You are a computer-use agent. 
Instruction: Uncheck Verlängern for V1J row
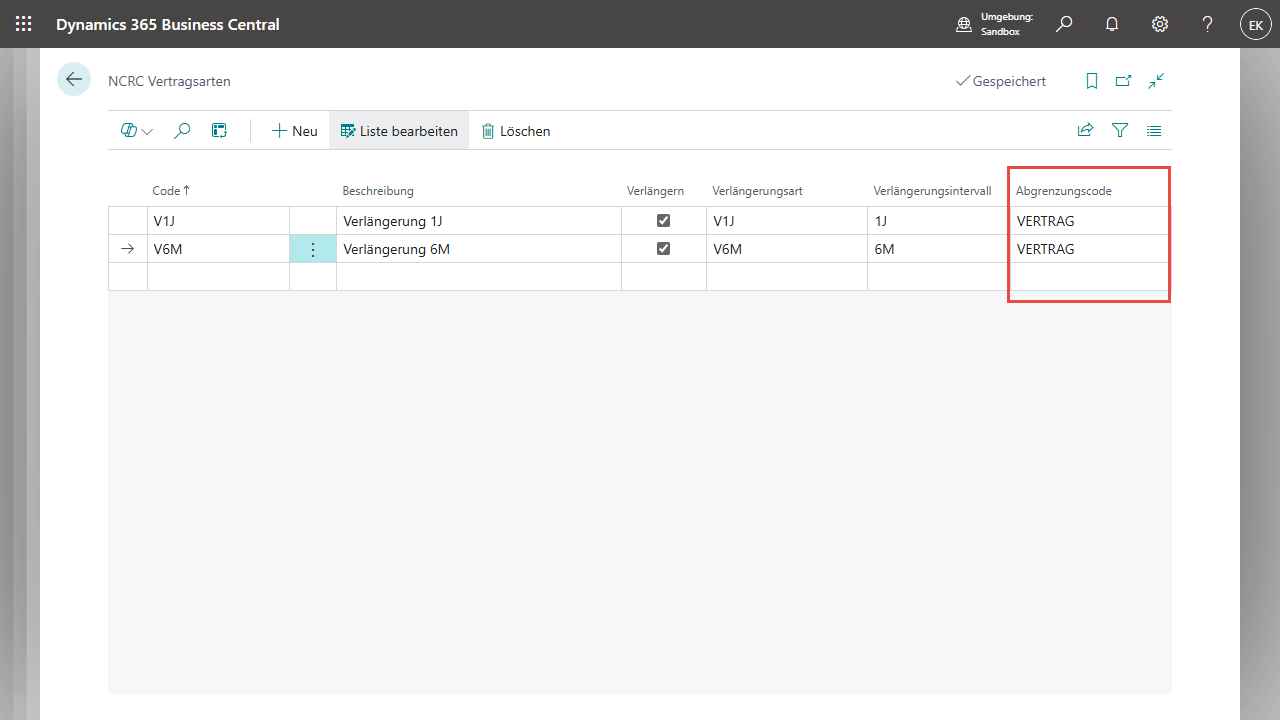(663, 221)
